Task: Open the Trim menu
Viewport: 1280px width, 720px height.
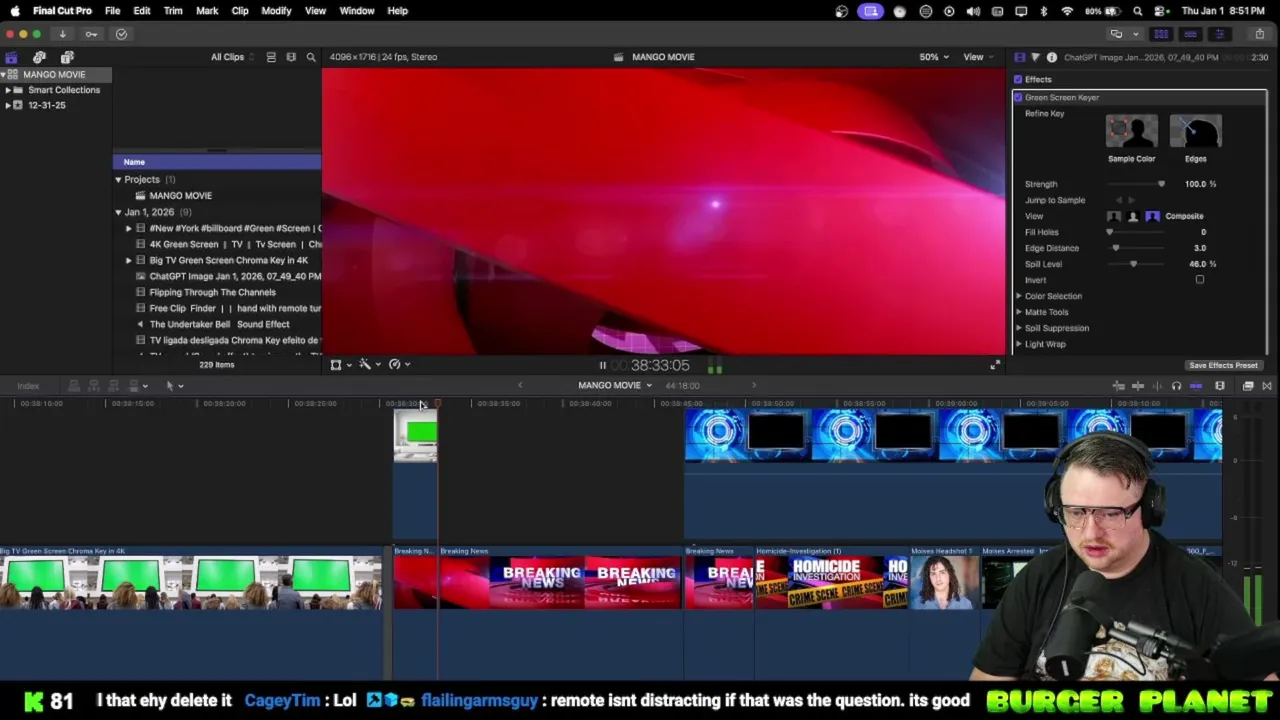Action: click(173, 11)
